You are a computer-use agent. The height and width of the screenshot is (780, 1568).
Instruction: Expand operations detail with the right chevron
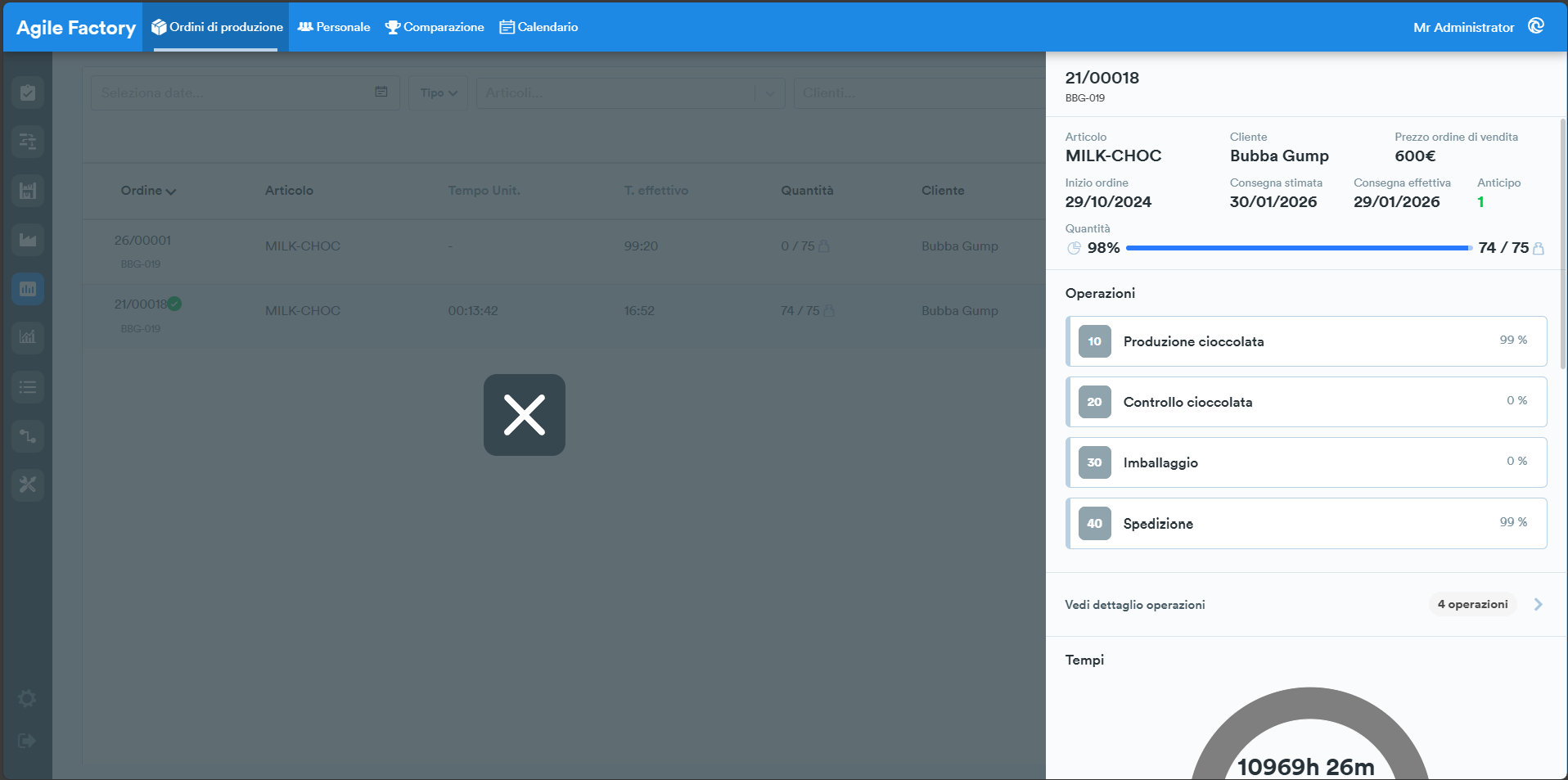pos(1539,604)
